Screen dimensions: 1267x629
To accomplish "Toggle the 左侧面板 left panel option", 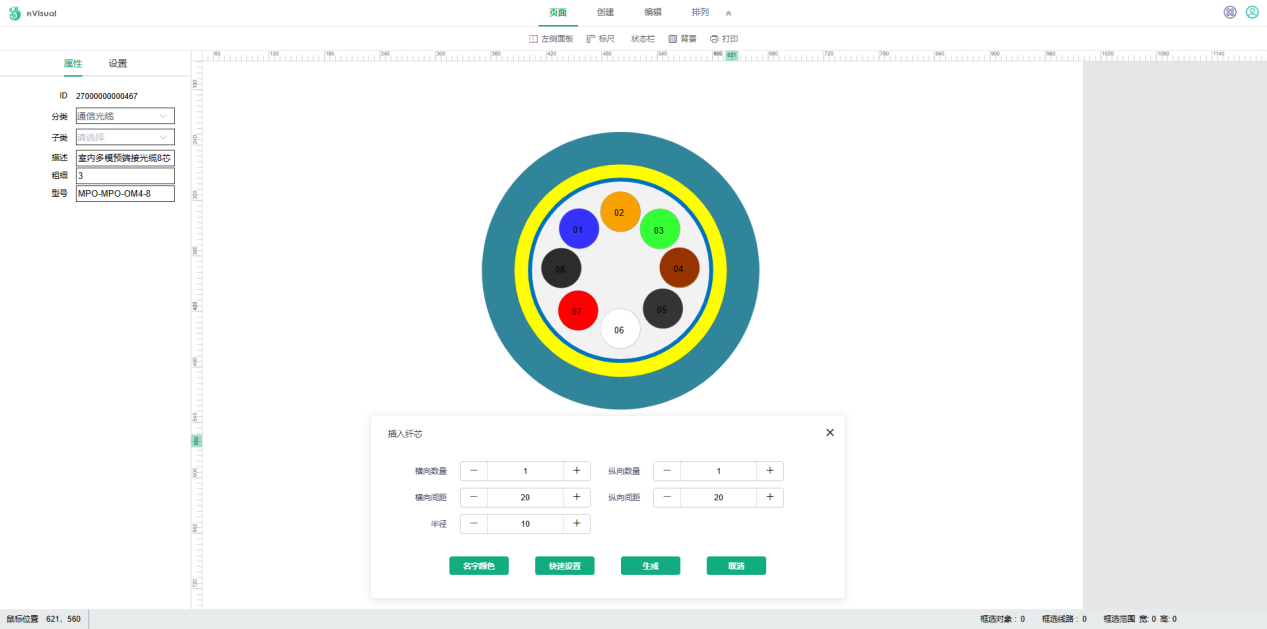I will coord(551,39).
